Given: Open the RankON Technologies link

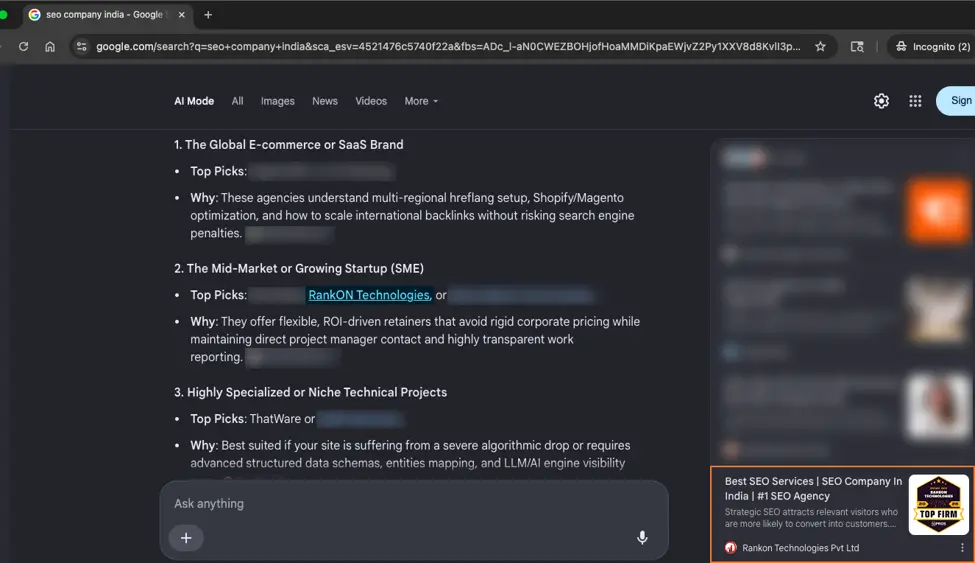Looking at the screenshot, I should click(x=369, y=295).
